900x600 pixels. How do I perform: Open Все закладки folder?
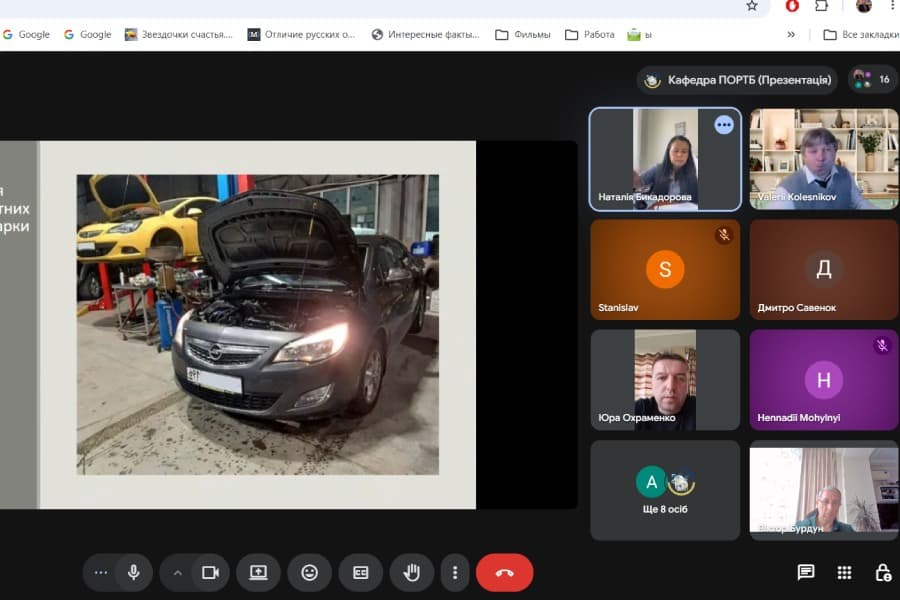[x=861, y=34]
